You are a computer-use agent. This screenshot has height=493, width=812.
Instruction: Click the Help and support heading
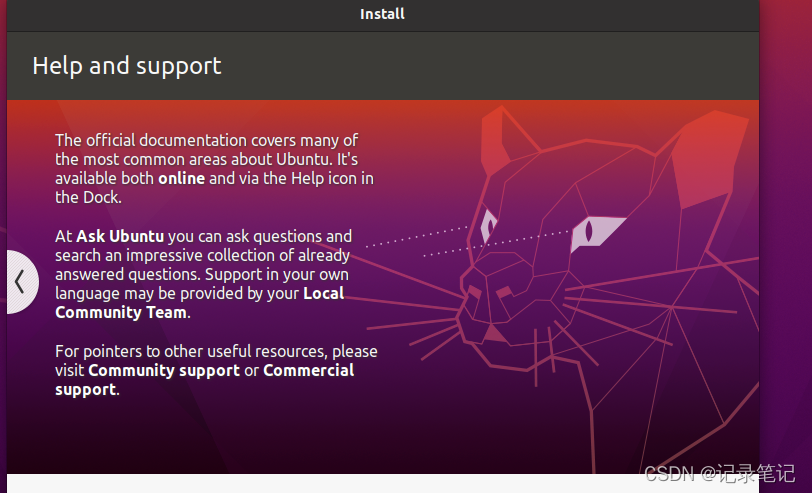[x=127, y=66]
